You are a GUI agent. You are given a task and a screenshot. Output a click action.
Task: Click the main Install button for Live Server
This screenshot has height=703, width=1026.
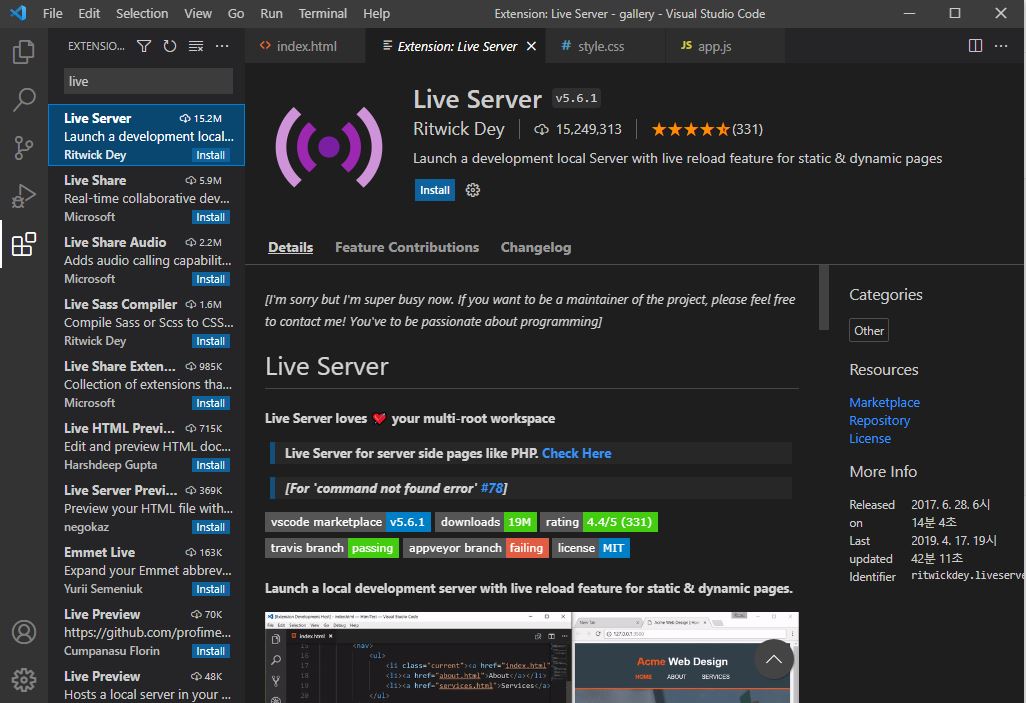tap(434, 190)
